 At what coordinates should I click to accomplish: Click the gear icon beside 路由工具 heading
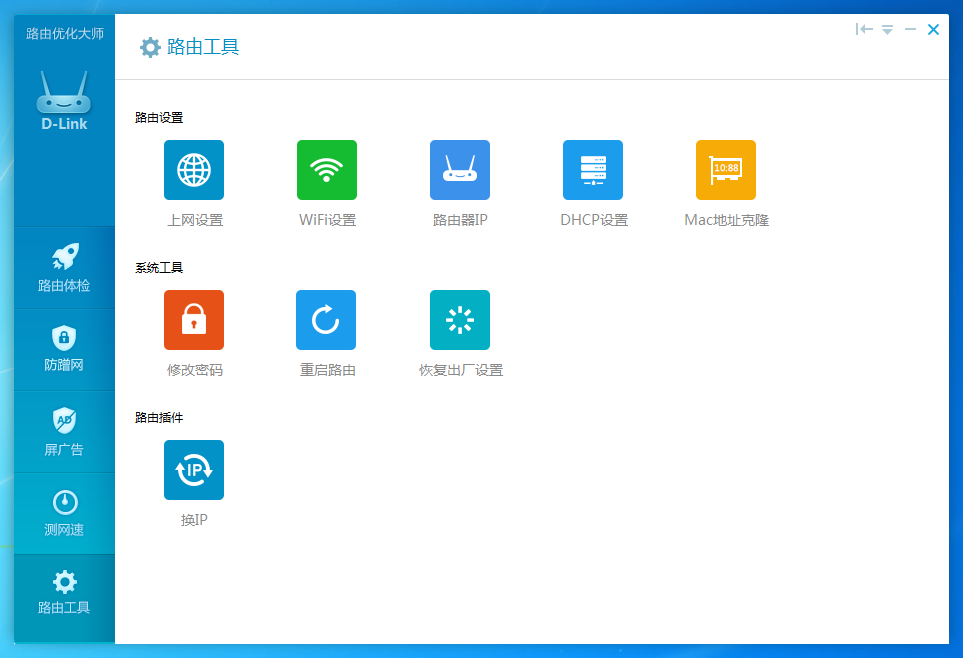(x=150, y=47)
